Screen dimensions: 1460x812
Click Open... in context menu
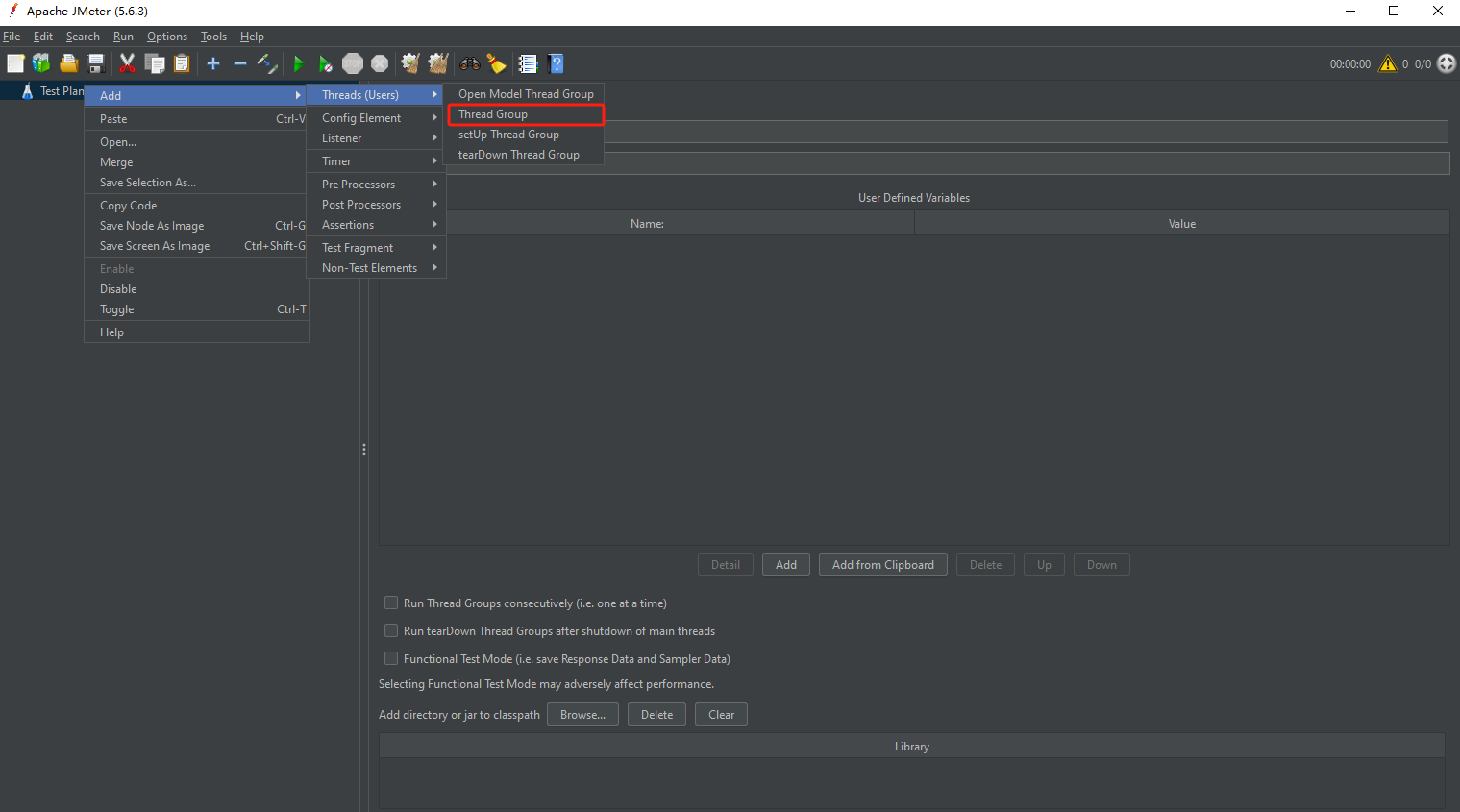pyautogui.click(x=197, y=141)
